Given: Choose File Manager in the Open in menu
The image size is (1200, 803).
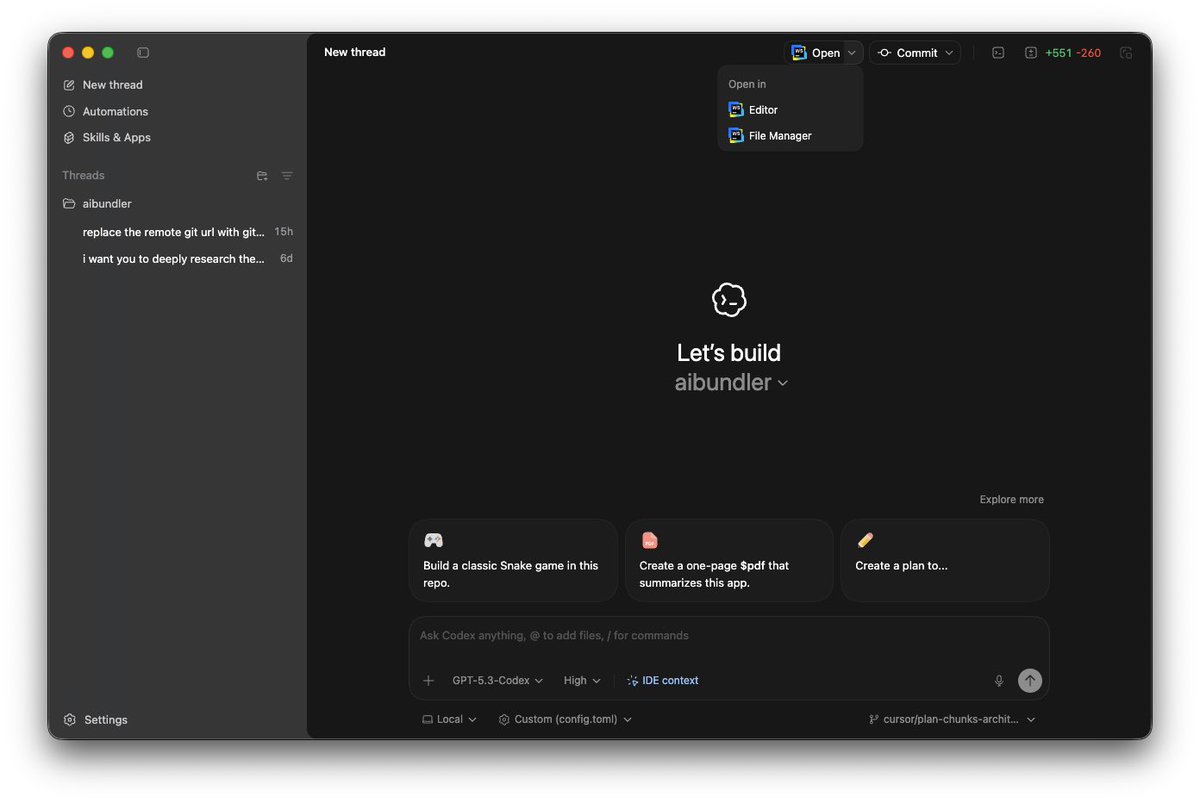Looking at the screenshot, I should pyautogui.click(x=790, y=136).
